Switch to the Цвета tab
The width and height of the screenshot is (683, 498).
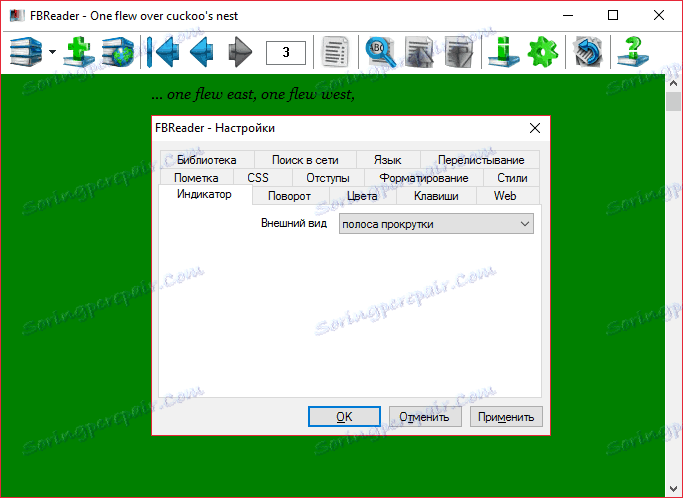pyautogui.click(x=362, y=196)
